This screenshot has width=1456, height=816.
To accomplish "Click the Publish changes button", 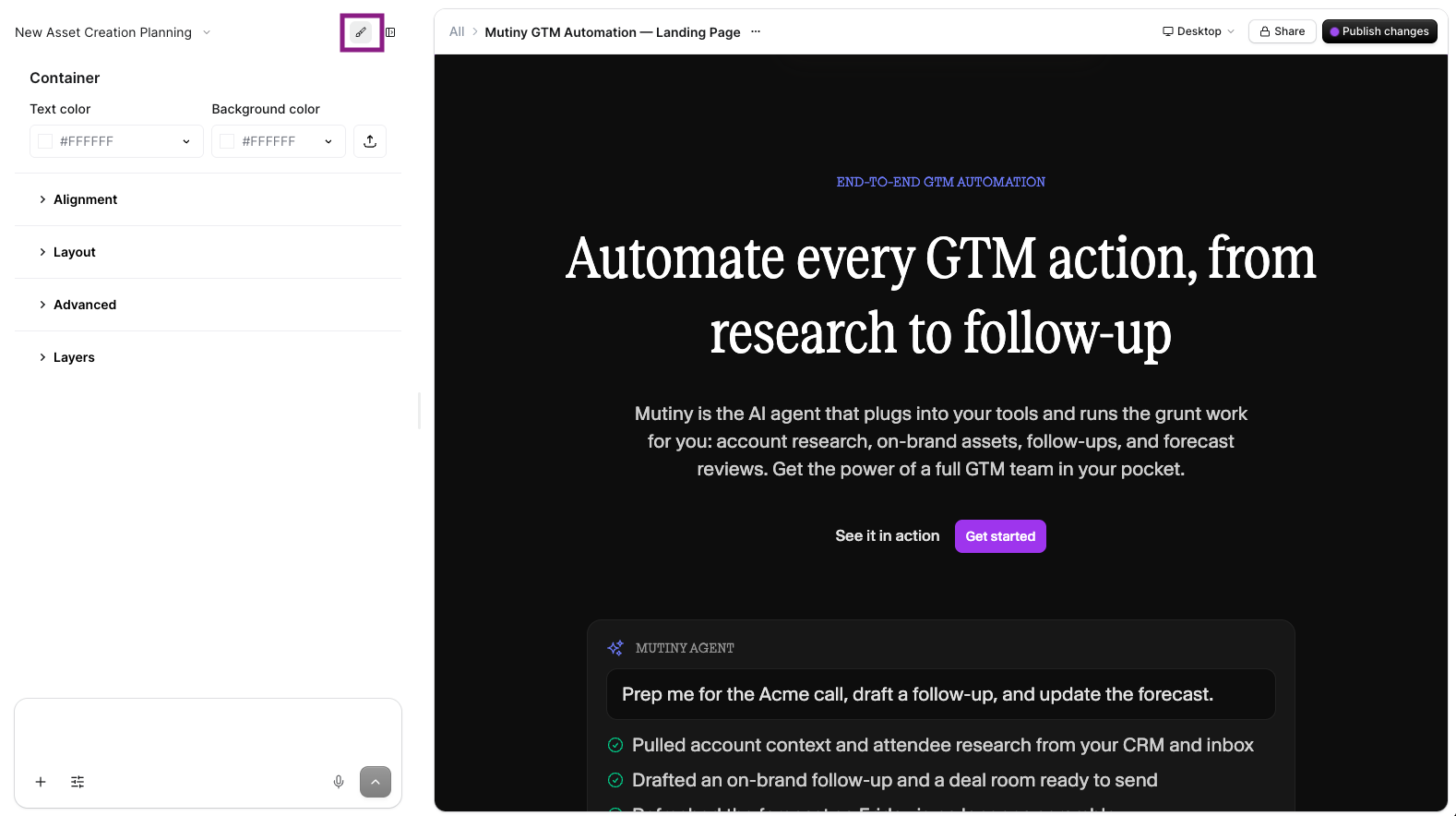I will [x=1379, y=31].
